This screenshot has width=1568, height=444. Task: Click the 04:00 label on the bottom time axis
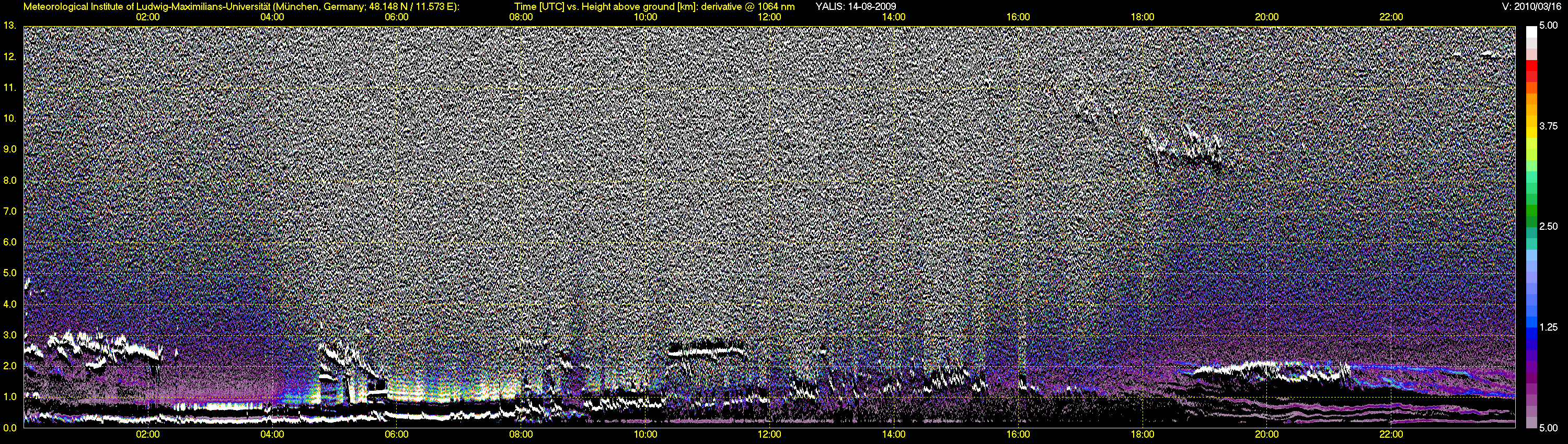[272, 435]
